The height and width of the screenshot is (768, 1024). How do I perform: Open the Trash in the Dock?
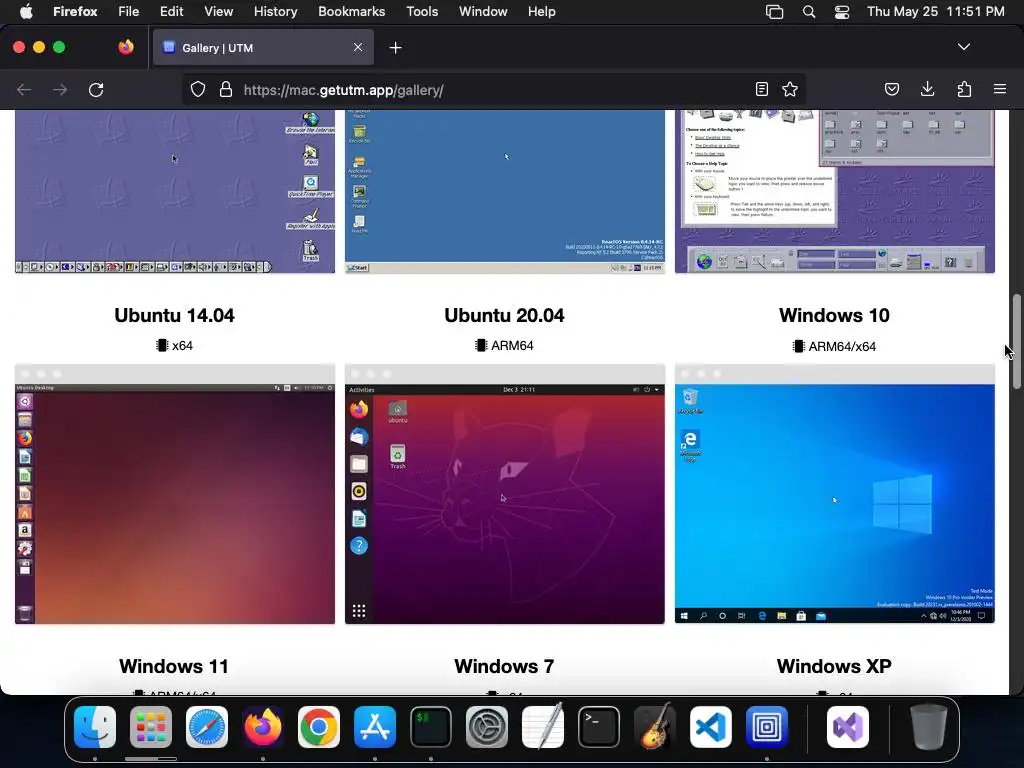pyautogui.click(x=929, y=727)
